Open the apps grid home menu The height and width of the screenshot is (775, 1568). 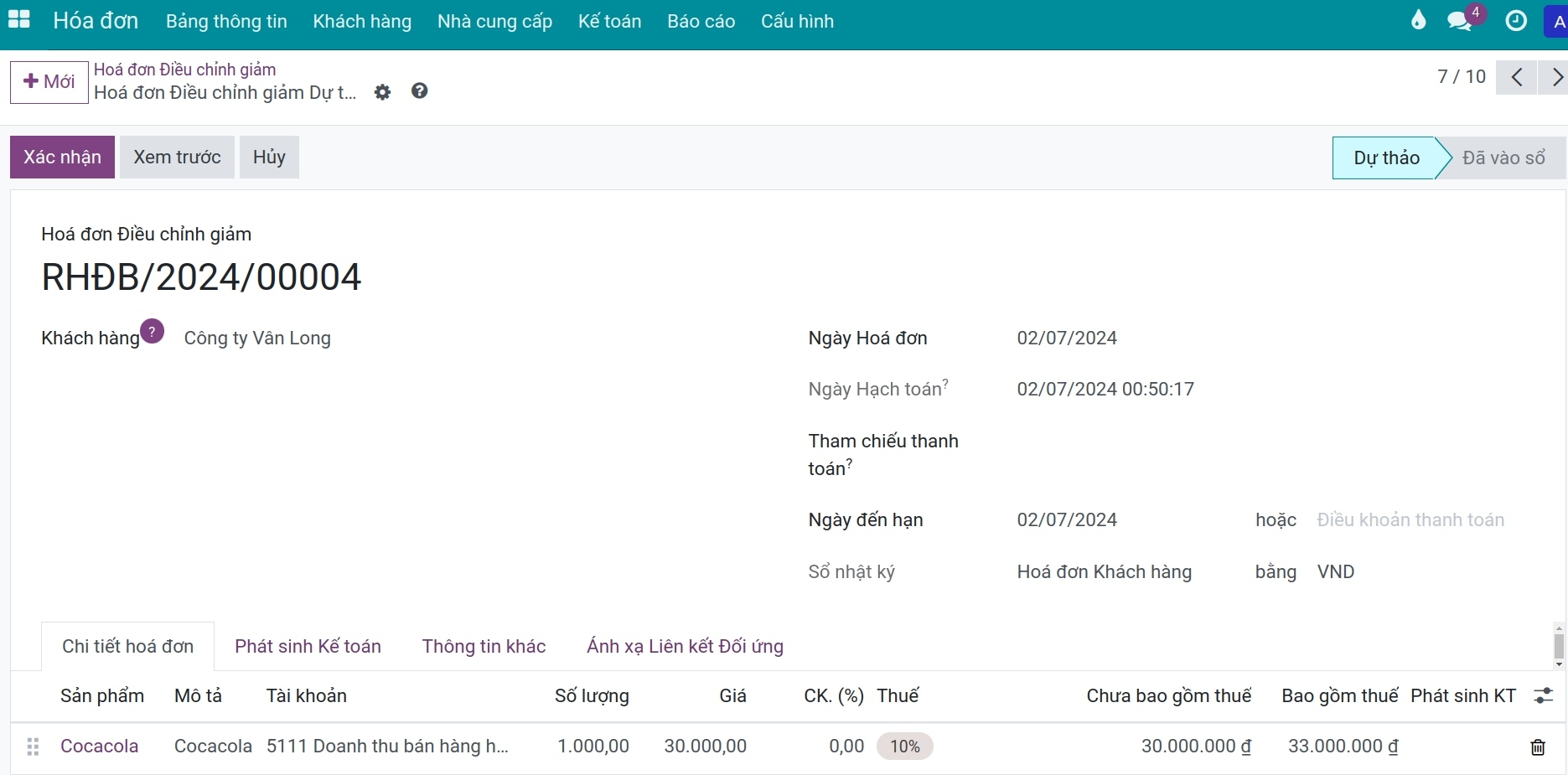18,20
